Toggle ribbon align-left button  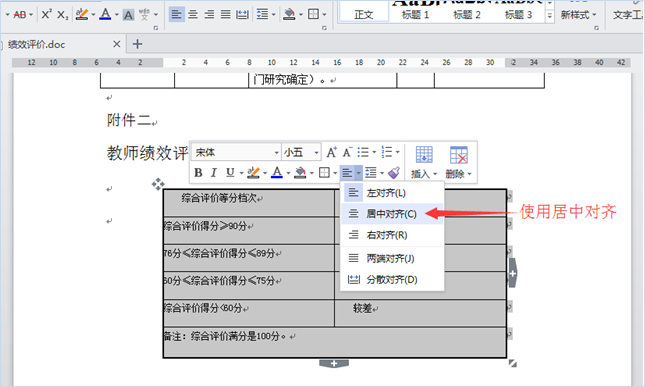pyautogui.click(x=176, y=15)
